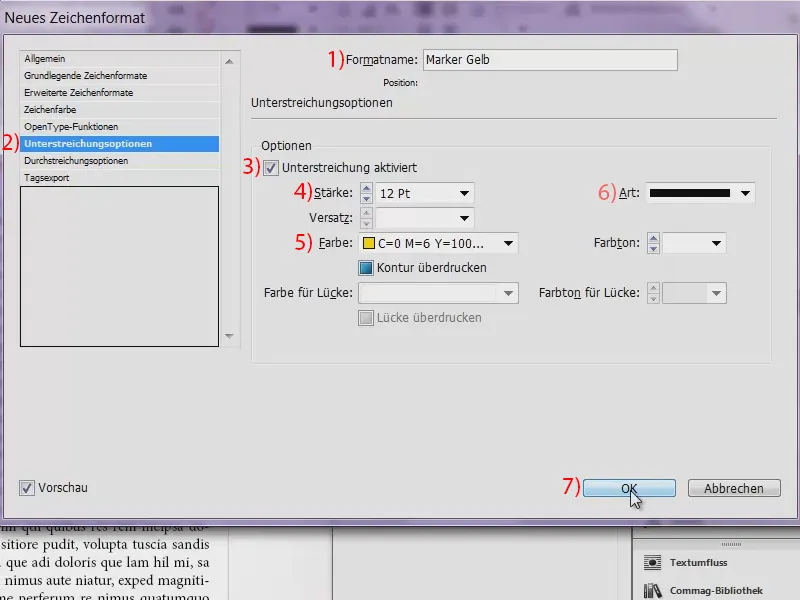This screenshot has height=600, width=800.
Task: Open the Stärke dropdown
Action: (x=464, y=193)
